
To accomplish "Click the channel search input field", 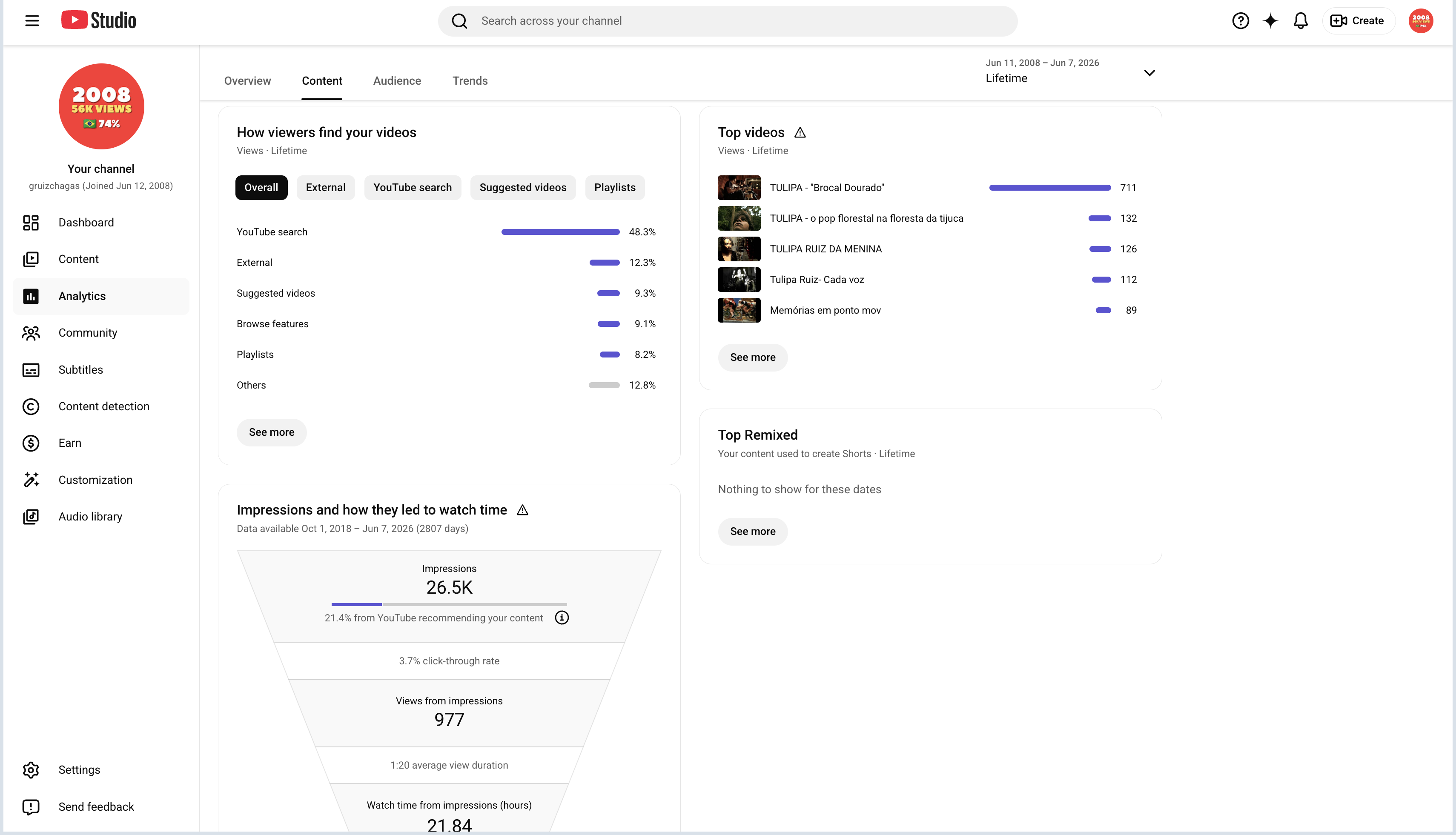I will tap(728, 21).
